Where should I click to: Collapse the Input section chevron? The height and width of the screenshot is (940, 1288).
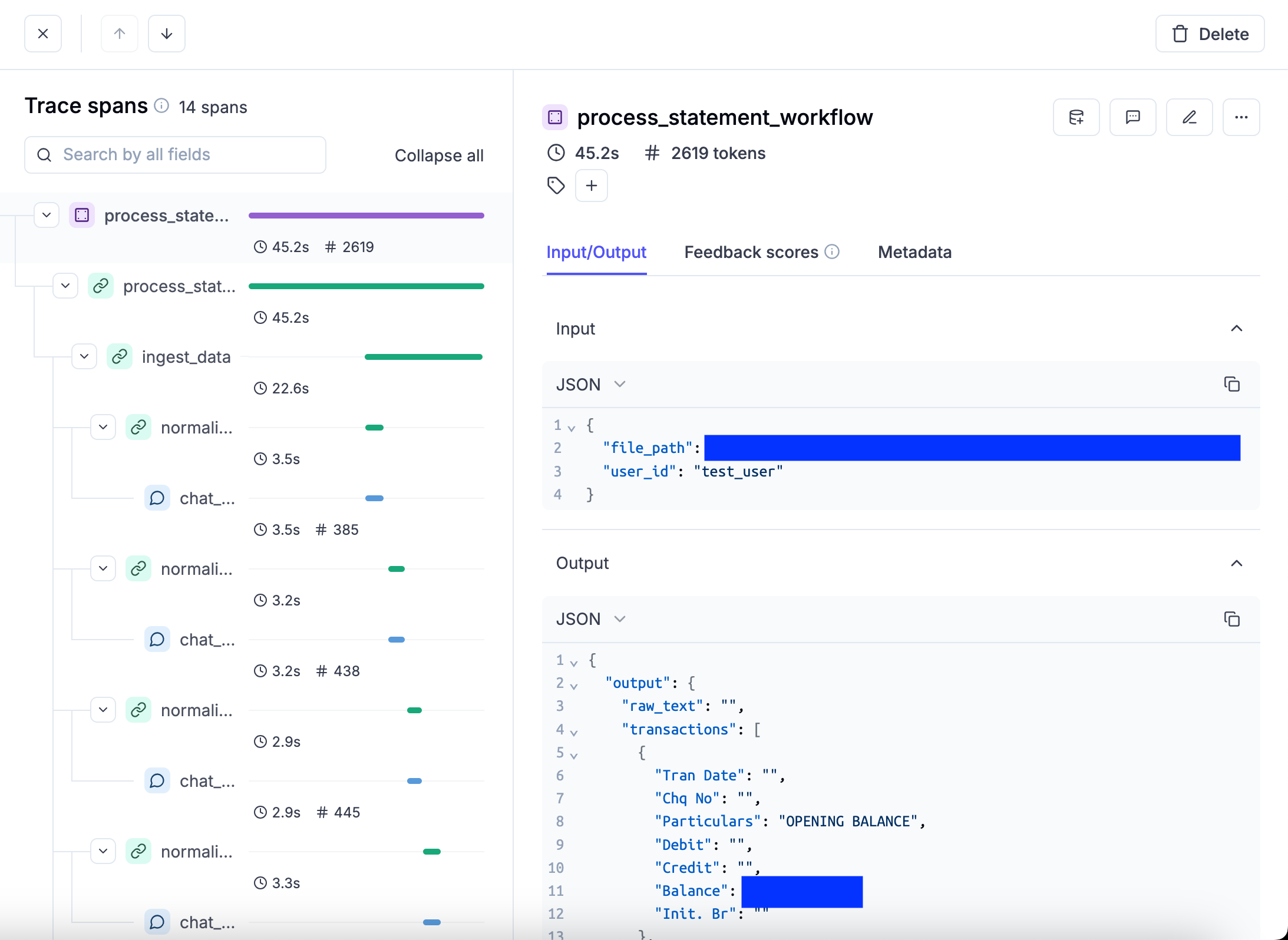click(1237, 328)
